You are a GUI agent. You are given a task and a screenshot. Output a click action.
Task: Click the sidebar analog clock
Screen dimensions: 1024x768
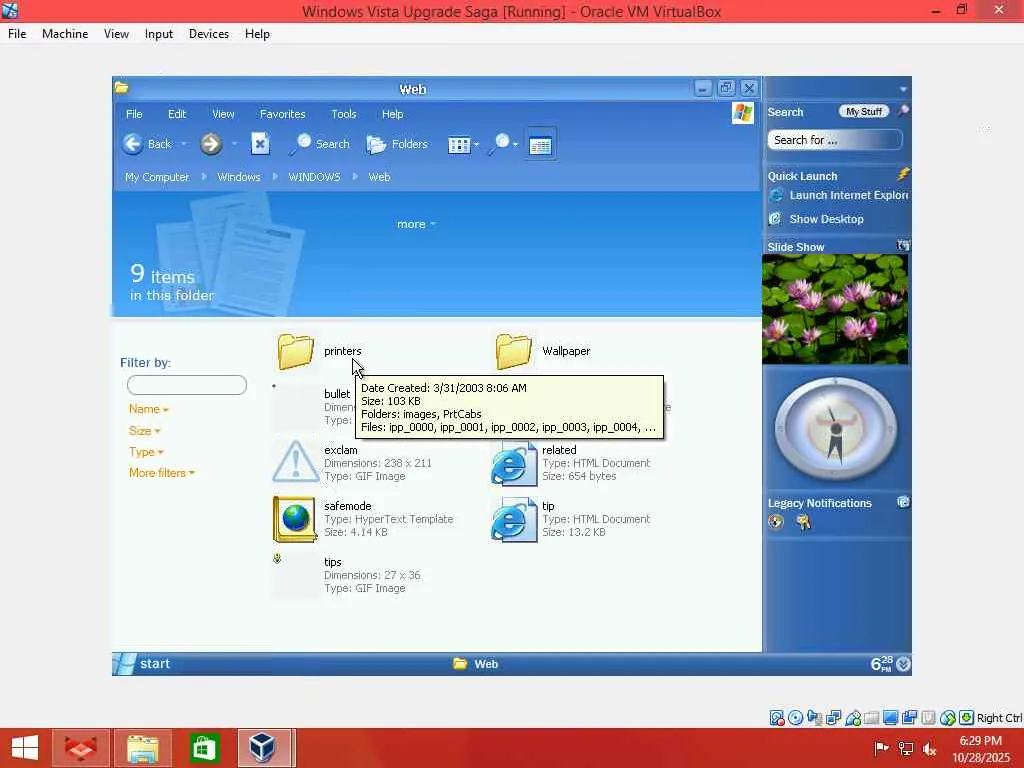point(835,428)
